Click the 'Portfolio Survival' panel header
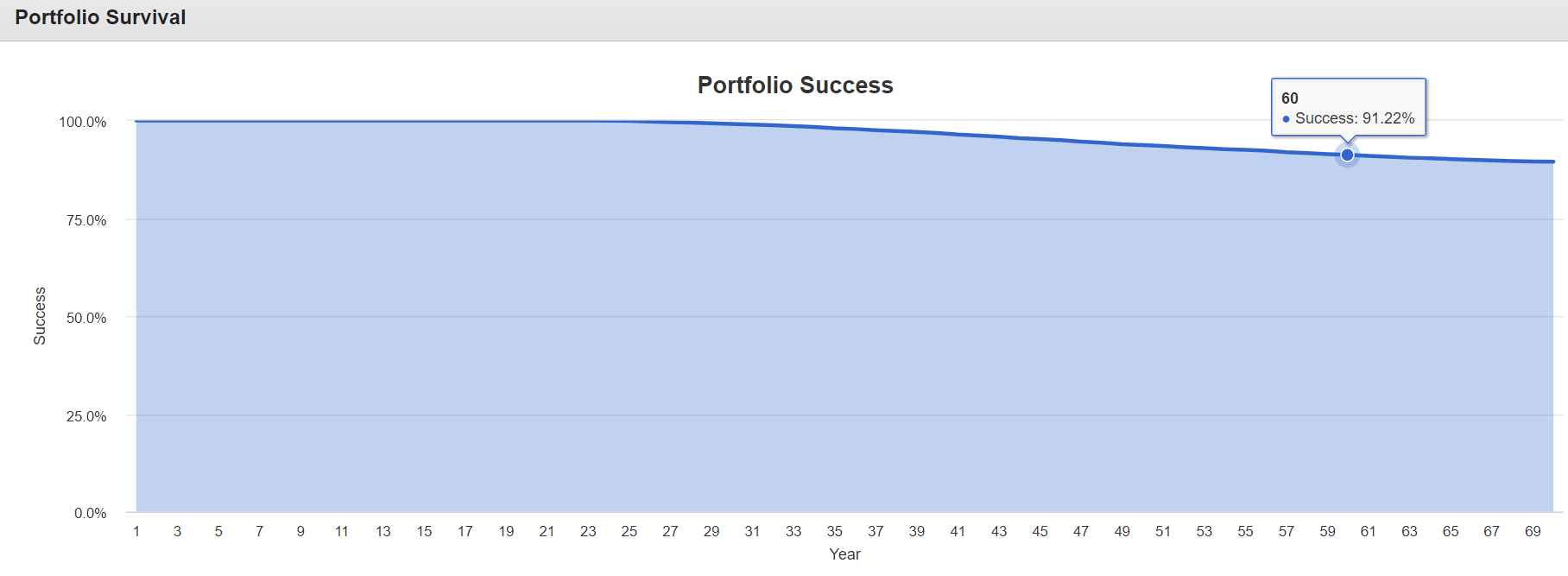This screenshot has width=1568, height=576. [100, 17]
